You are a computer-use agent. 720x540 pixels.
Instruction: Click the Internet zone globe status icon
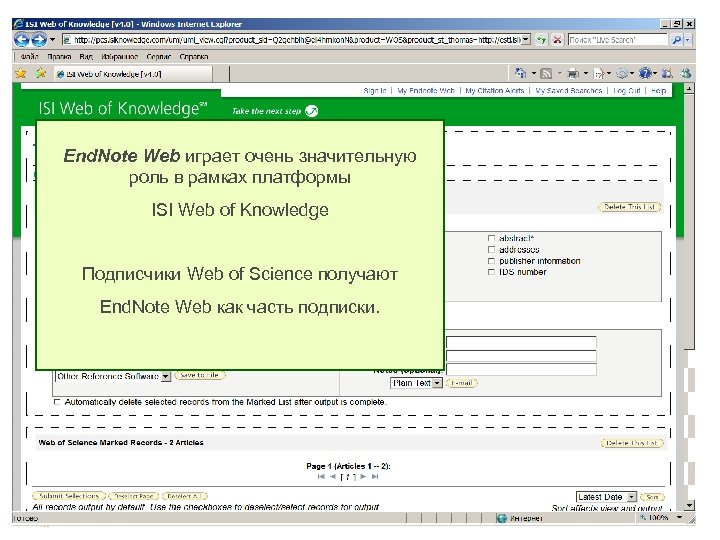click(501, 518)
